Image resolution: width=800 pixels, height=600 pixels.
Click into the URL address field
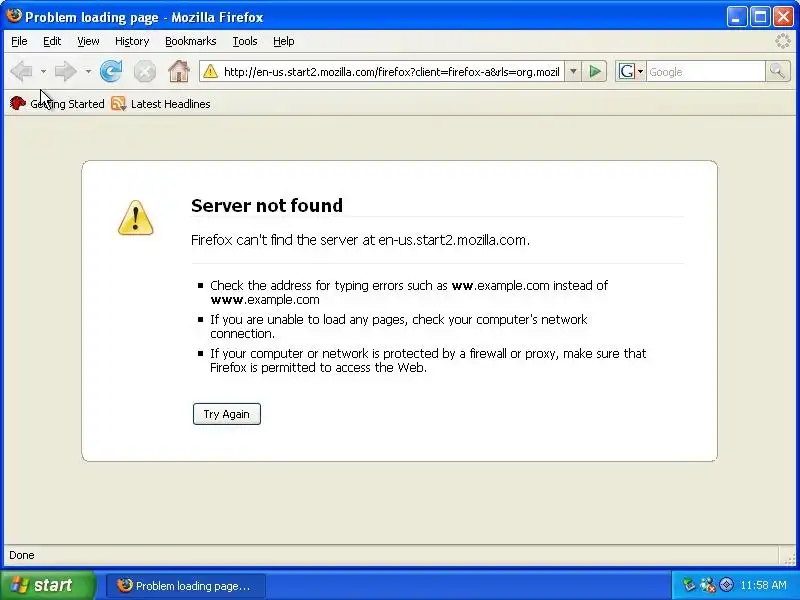(x=391, y=72)
